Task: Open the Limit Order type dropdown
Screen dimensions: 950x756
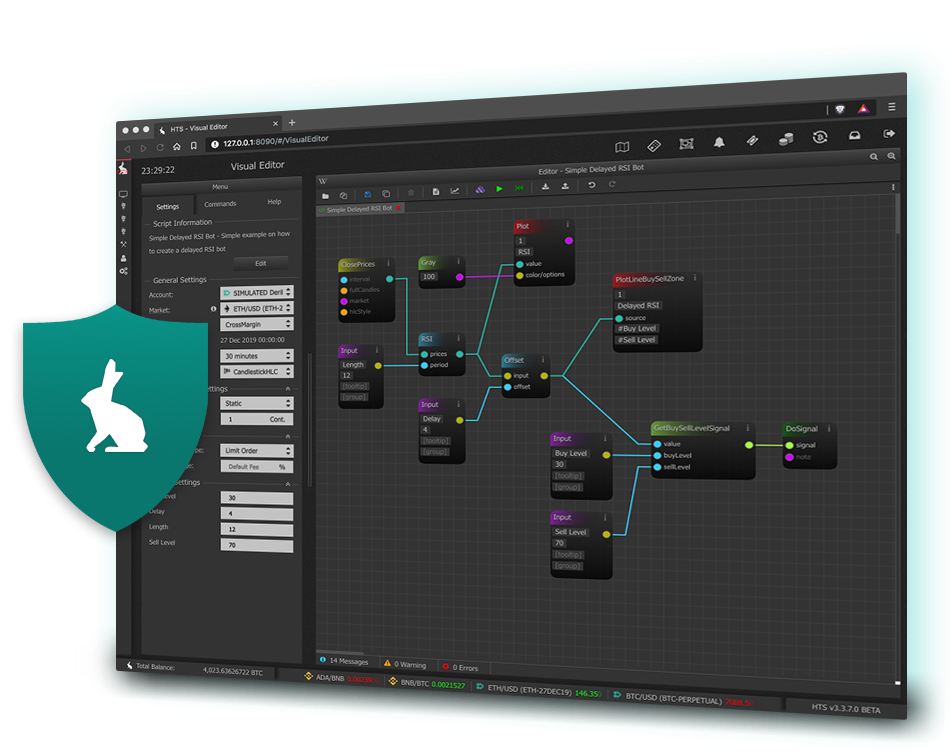Action: (x=257, y=451)
